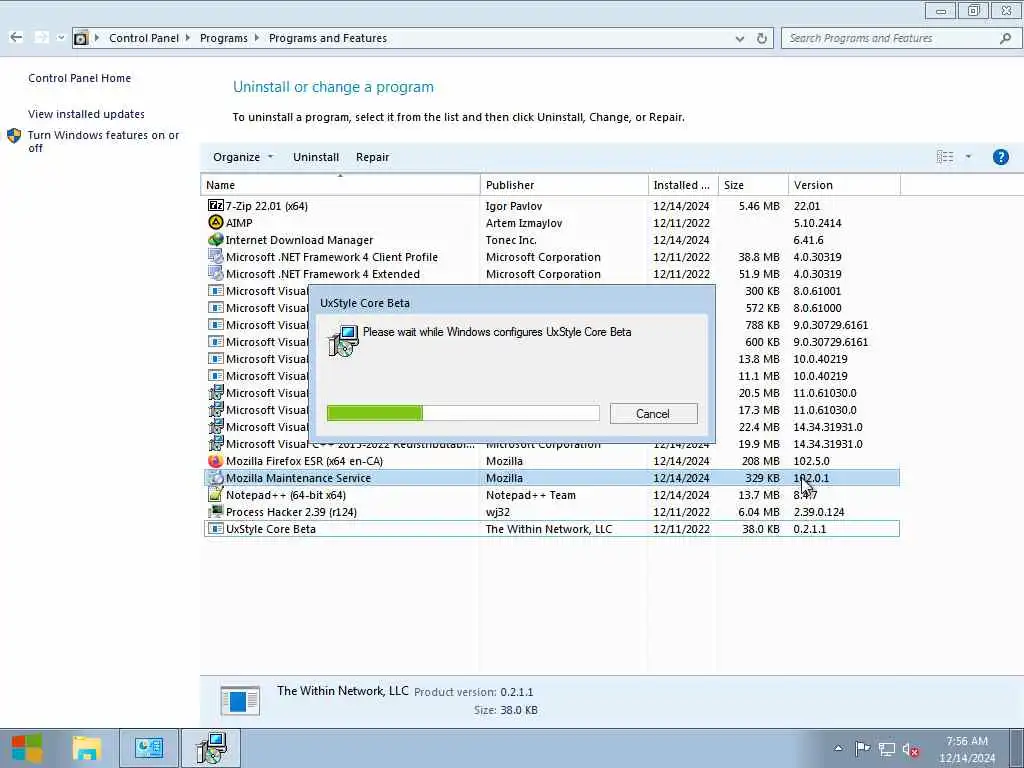
Task: Open Turn Windows features on or off
Action: coord(103,141)
